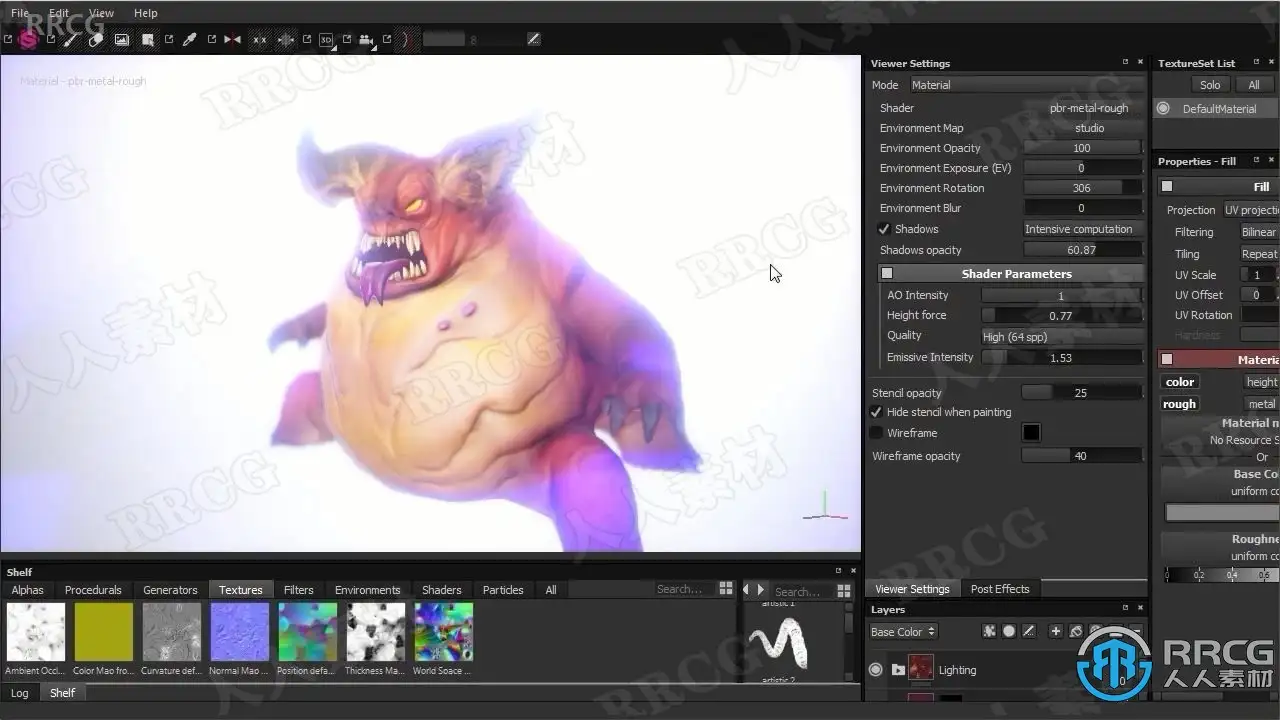Select the Eraser tool
The image size is (1280, 720).
point(96,40)
